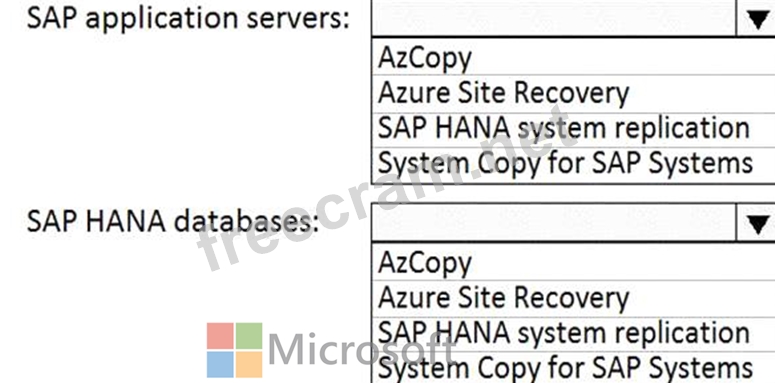Click the Microsoft wordmark text
The width and height of the screenshot is (775, 383).
[362, 349]
